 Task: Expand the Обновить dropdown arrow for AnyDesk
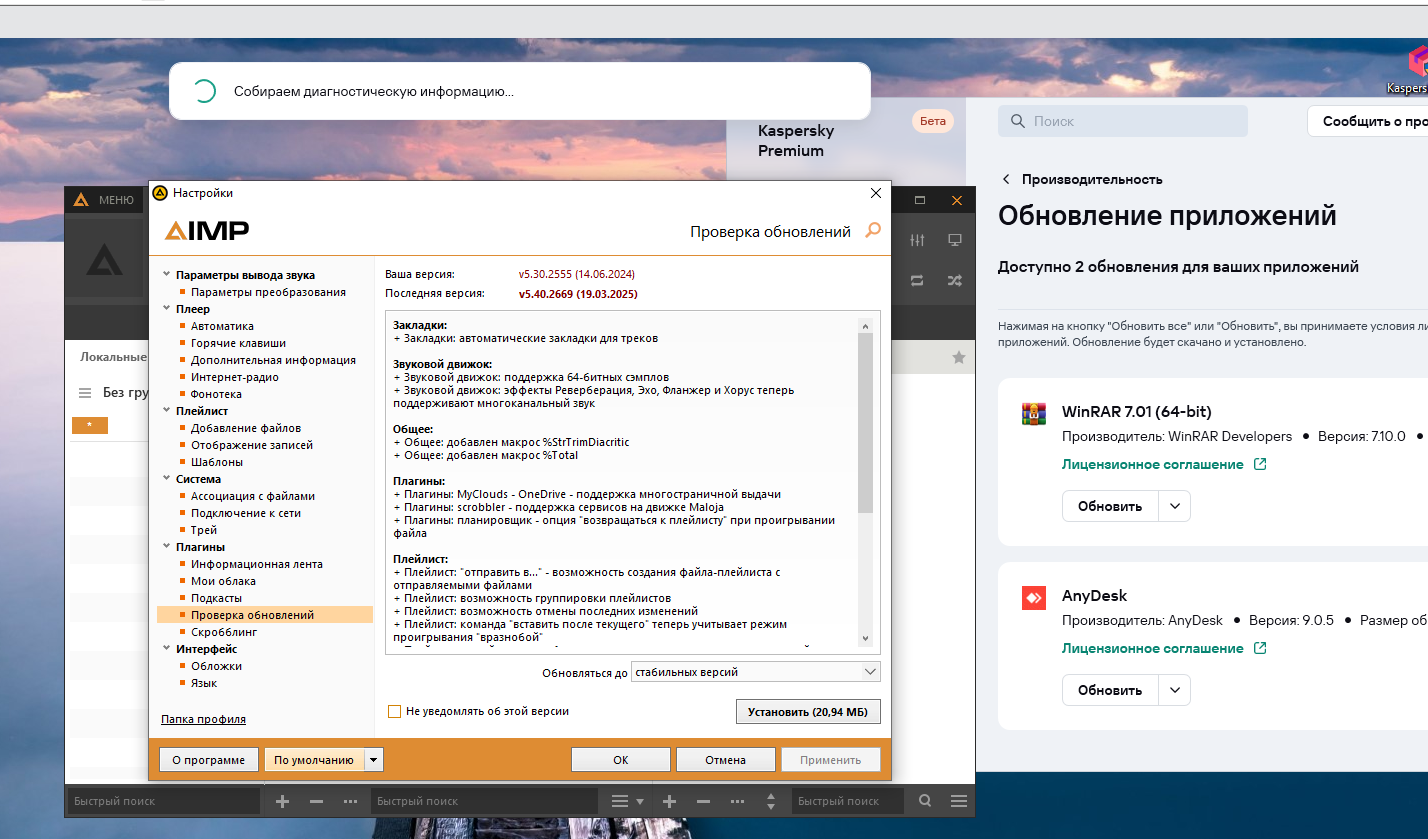[1175, 690]
